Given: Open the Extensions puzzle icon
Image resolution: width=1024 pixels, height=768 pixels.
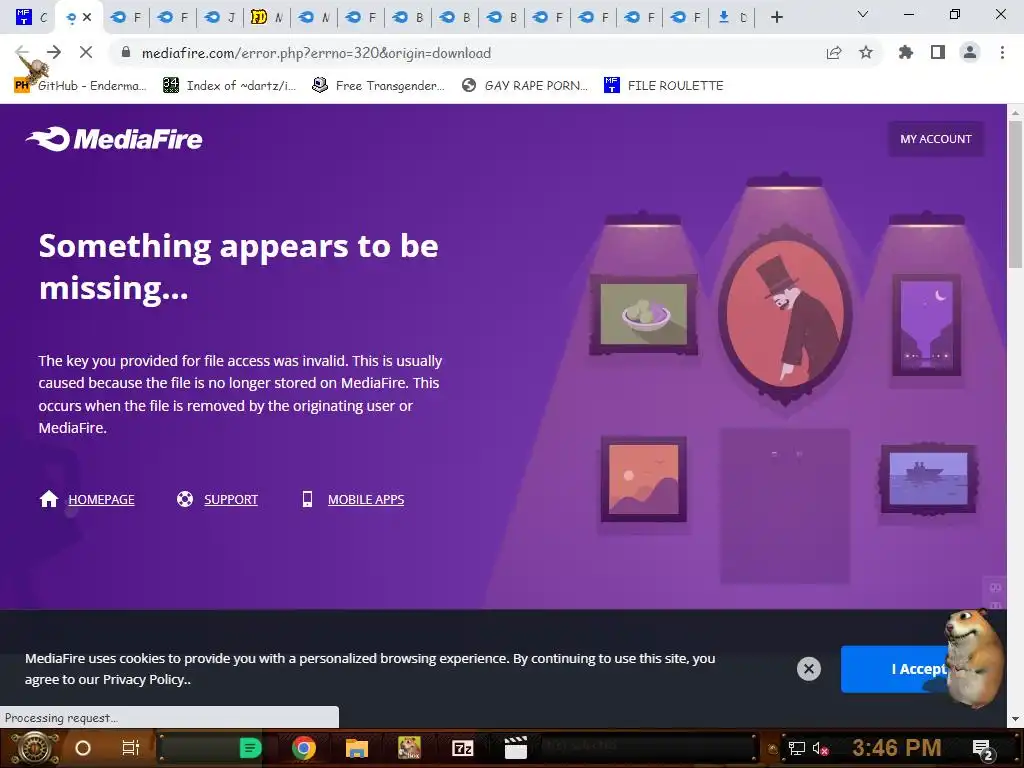Looking at the screenshot, I should point(906,52).
